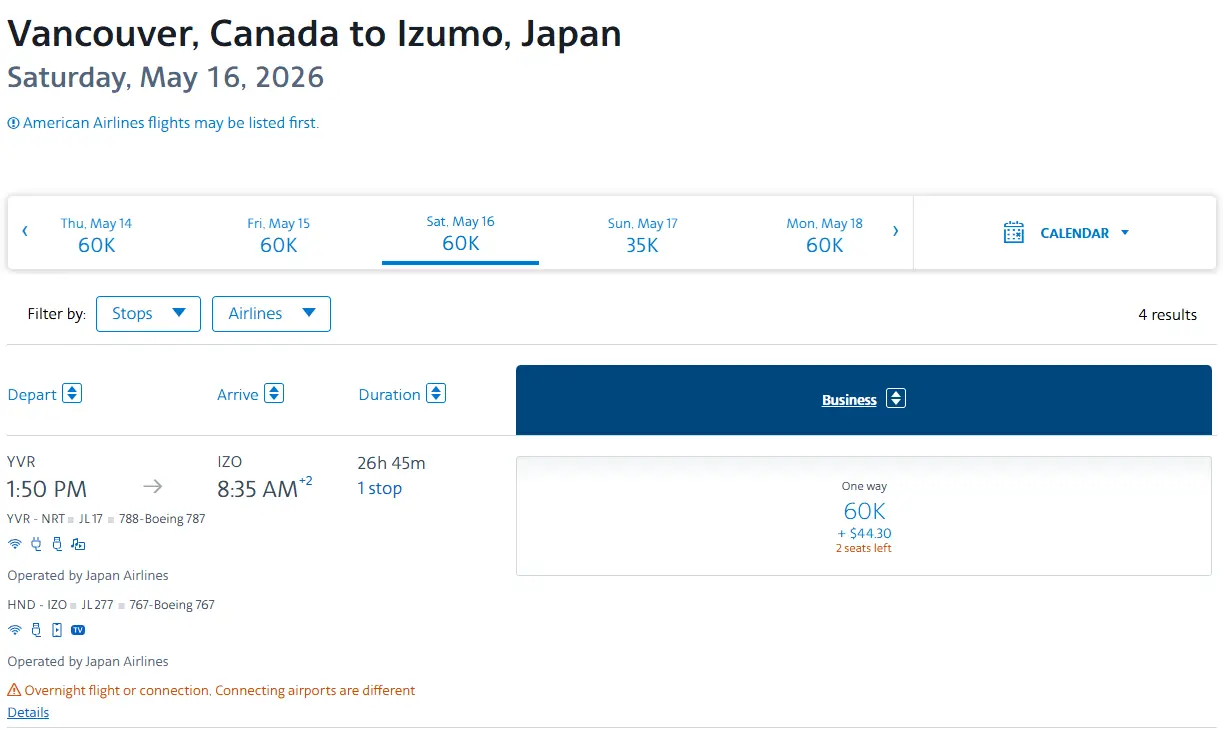Click the USB power icon for HND-IZO flight
Image resolution: width=1223 pixels, height=729 pixels.
tap(36, 630)
